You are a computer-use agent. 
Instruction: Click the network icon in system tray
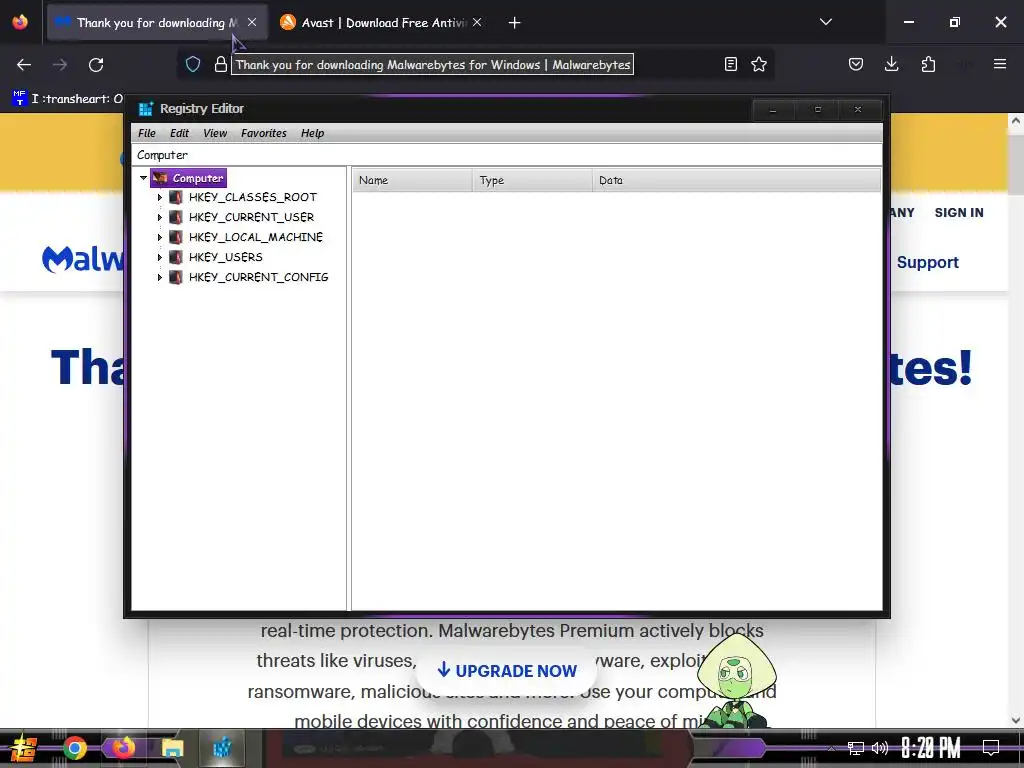pyautogui.click(x=856, y=748)
